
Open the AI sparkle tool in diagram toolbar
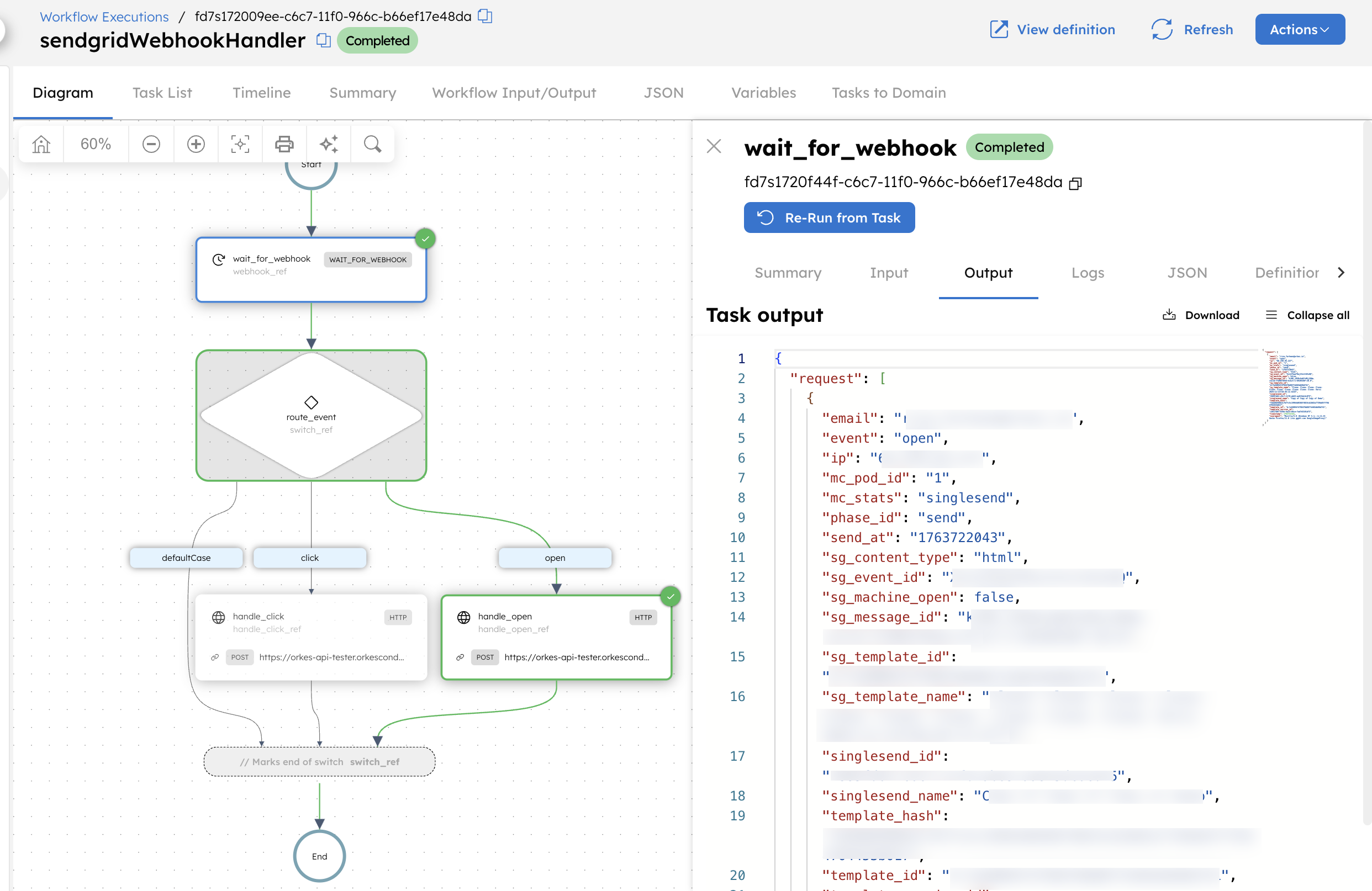[329, 144]
